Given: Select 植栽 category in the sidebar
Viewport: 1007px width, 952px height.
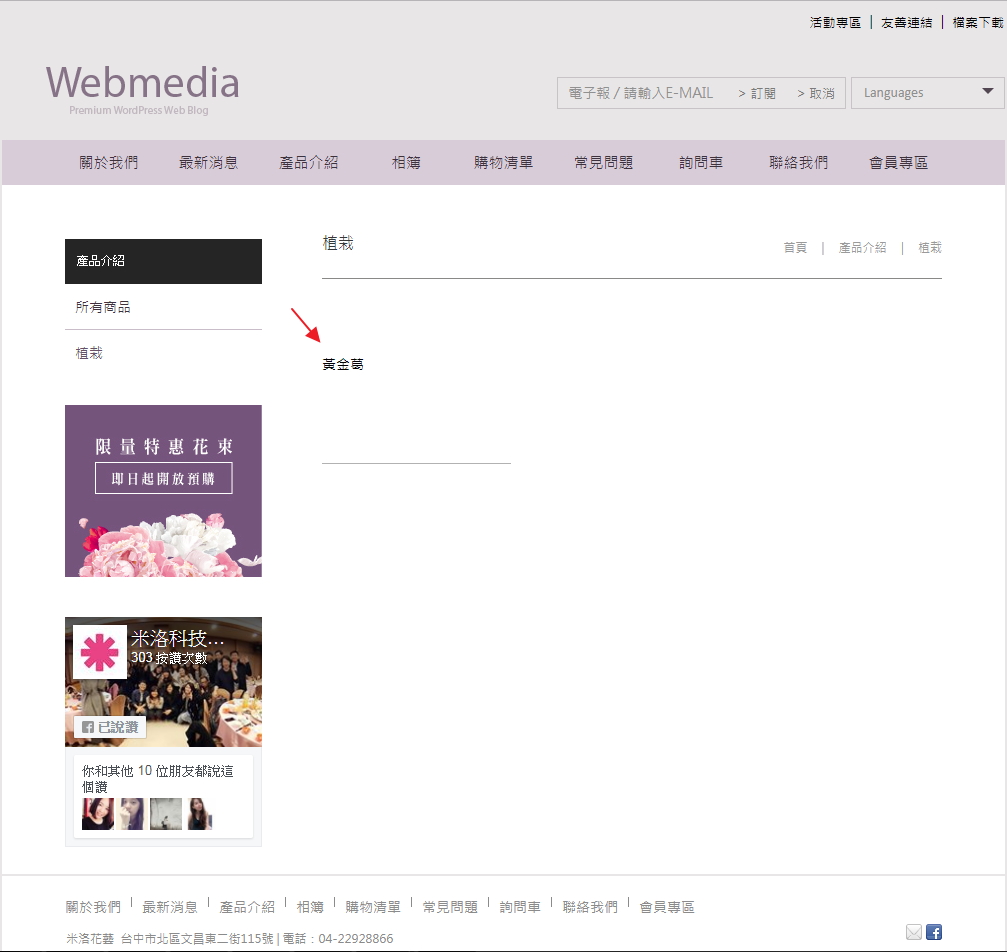Looking at the screenshot, I should [89, 353].
